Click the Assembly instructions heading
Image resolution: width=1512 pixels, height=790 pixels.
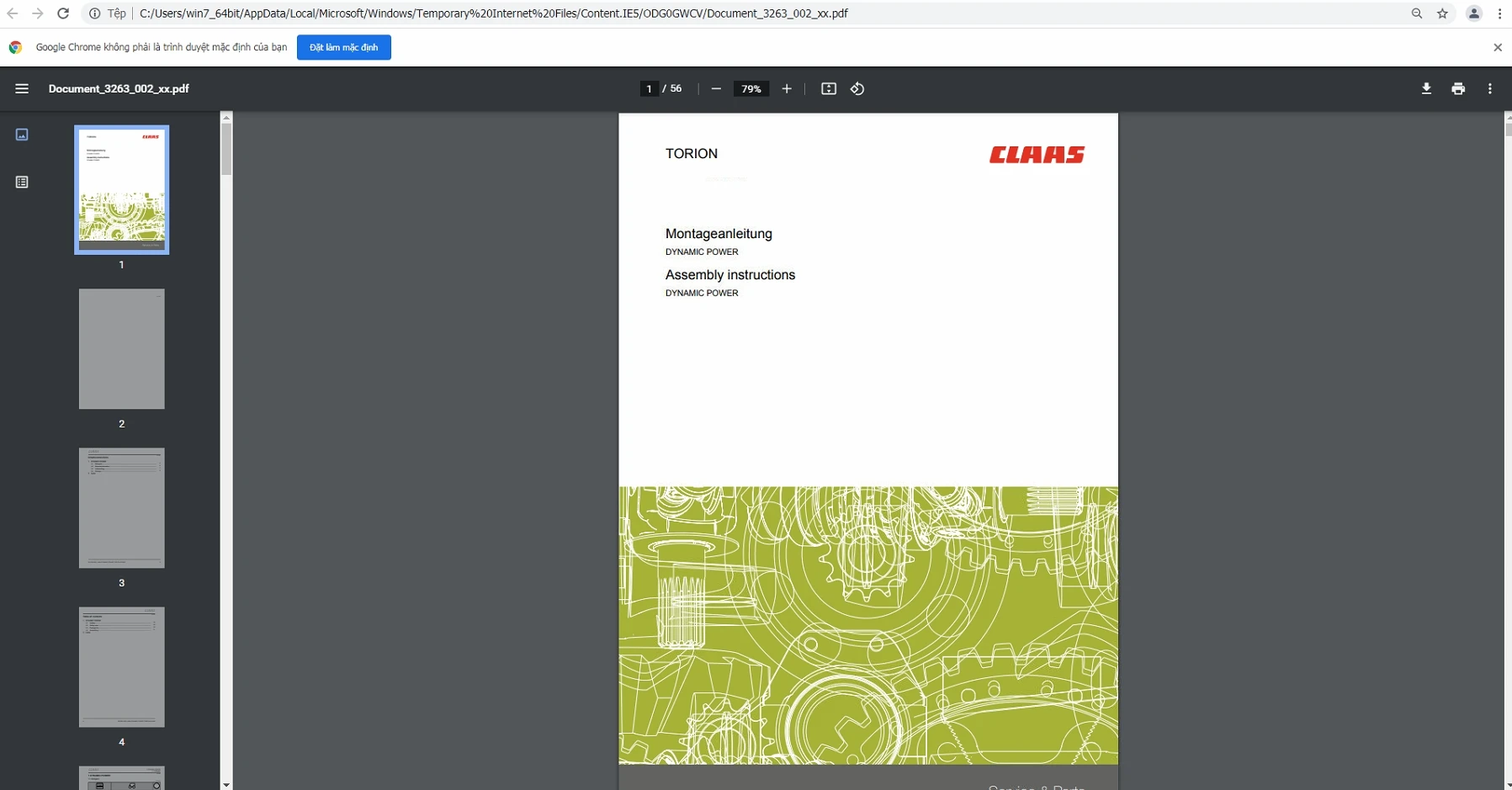[730, 275]
